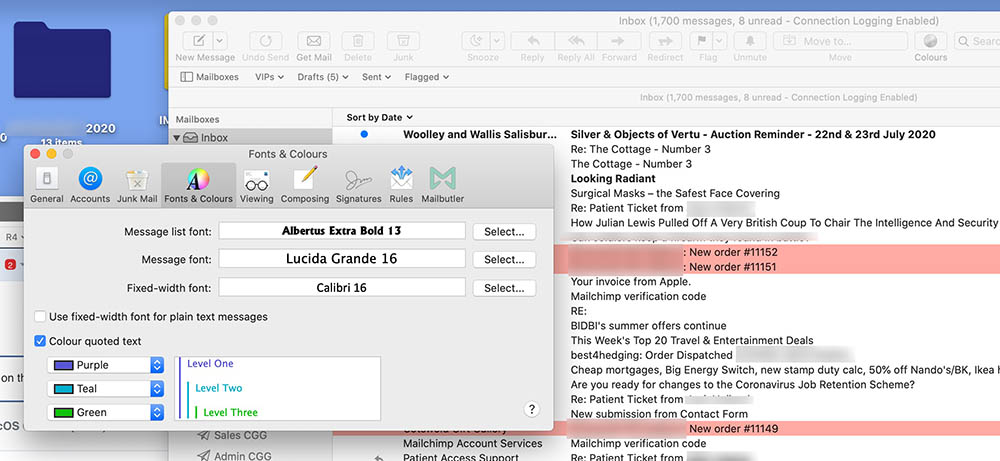The image size is (1000, 461).
Task: Click the Level Two quoted text preview
Action: [x=219, y=388]
